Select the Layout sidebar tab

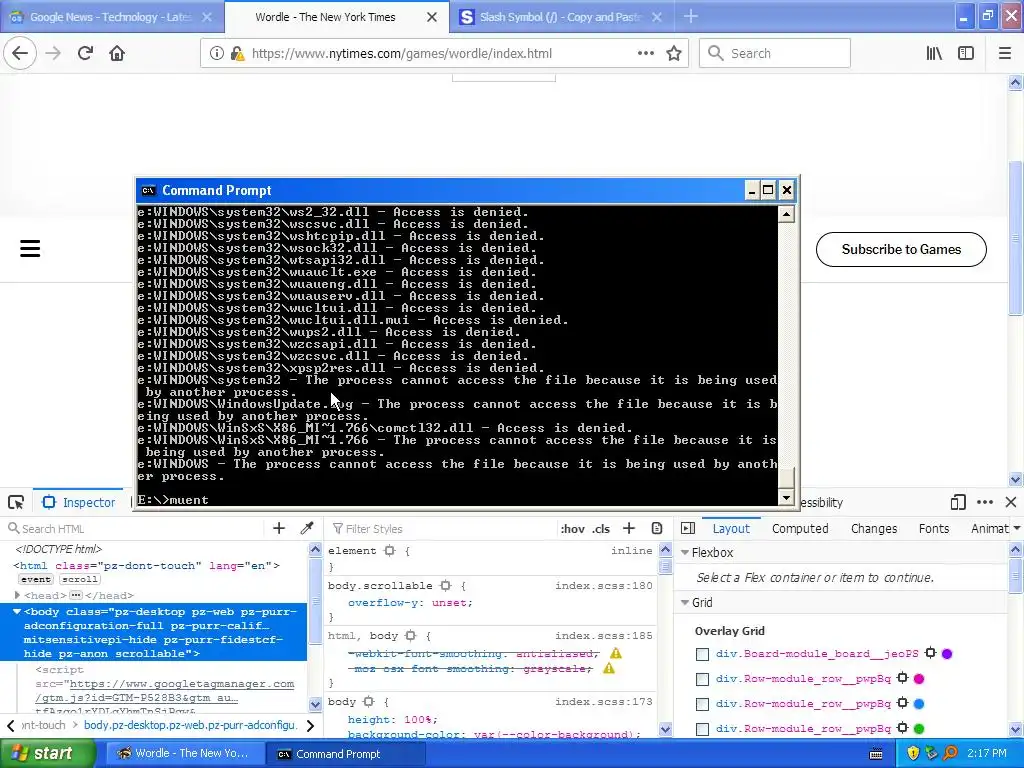click(x=731, y=528)
